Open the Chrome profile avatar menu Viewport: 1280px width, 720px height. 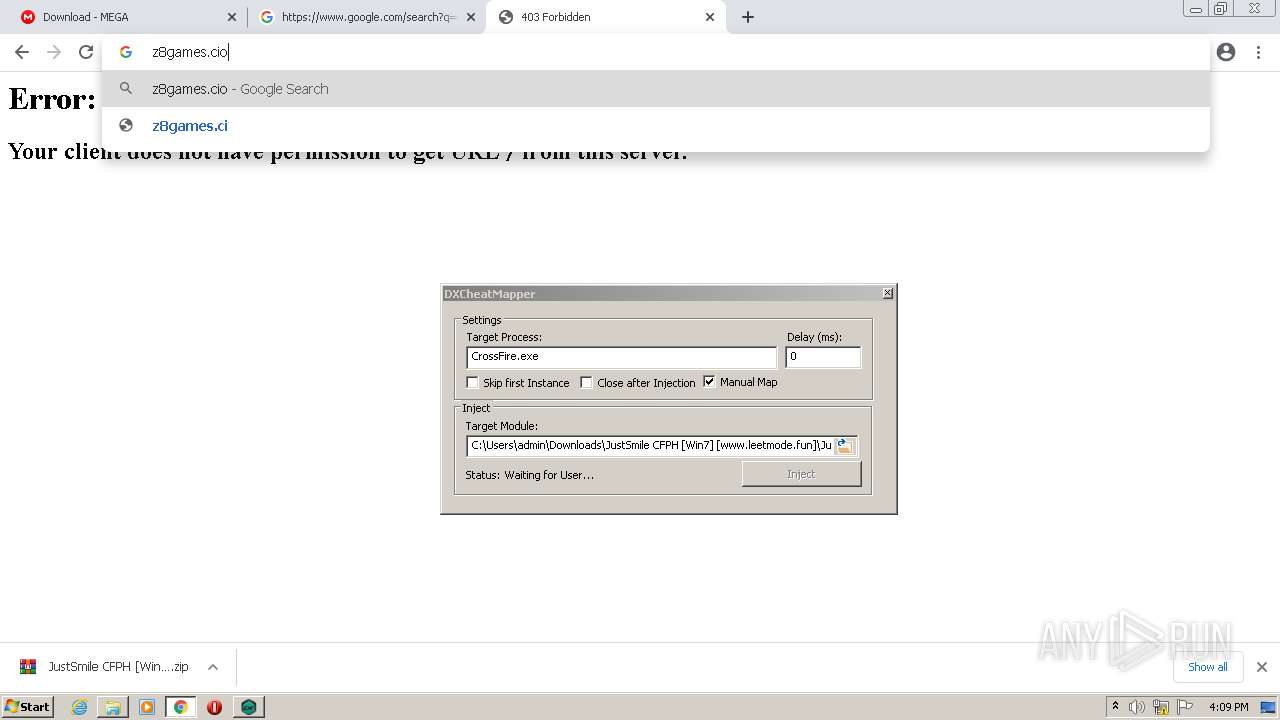tap(1226, 52)
